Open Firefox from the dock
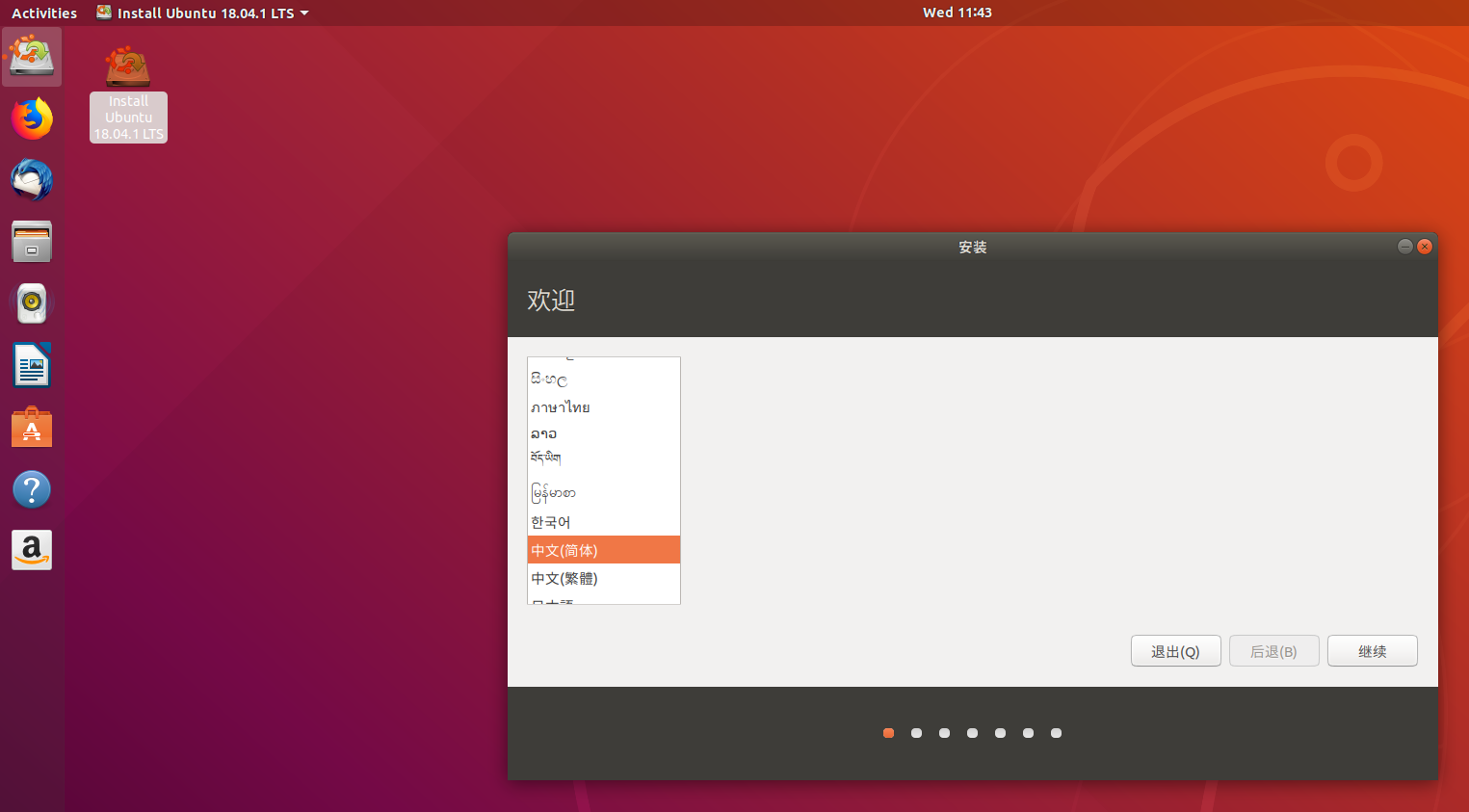Image resolution: width=1469 pixels, height=812 pixels. pyautogui.click(x=32, y=118)
